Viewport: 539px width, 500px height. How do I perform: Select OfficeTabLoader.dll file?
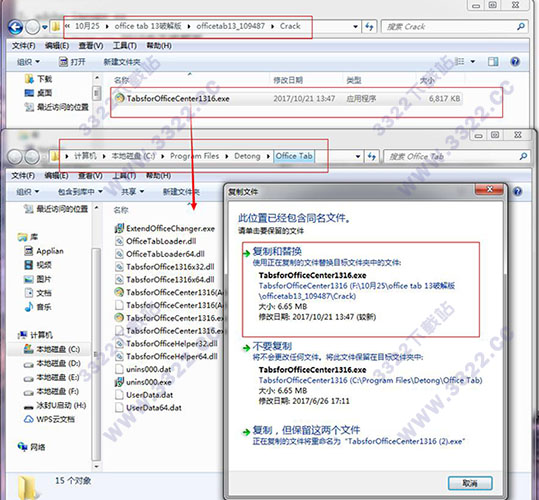156,241
